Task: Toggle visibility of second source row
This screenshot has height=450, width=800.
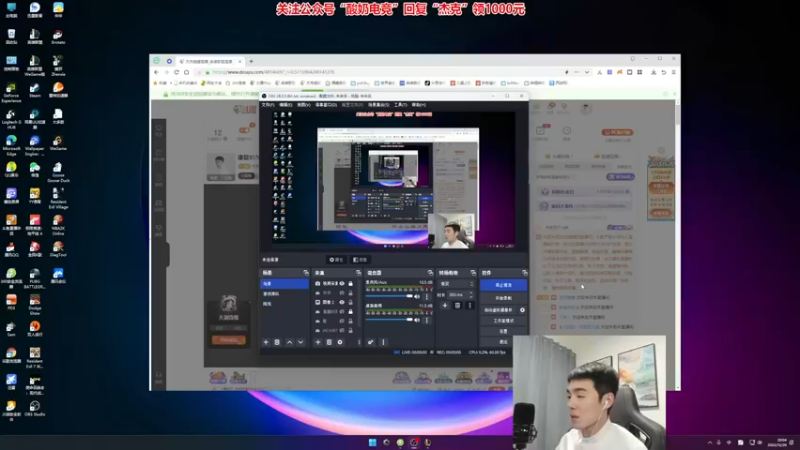Action: pyautogui.click(x=342, y=293)
